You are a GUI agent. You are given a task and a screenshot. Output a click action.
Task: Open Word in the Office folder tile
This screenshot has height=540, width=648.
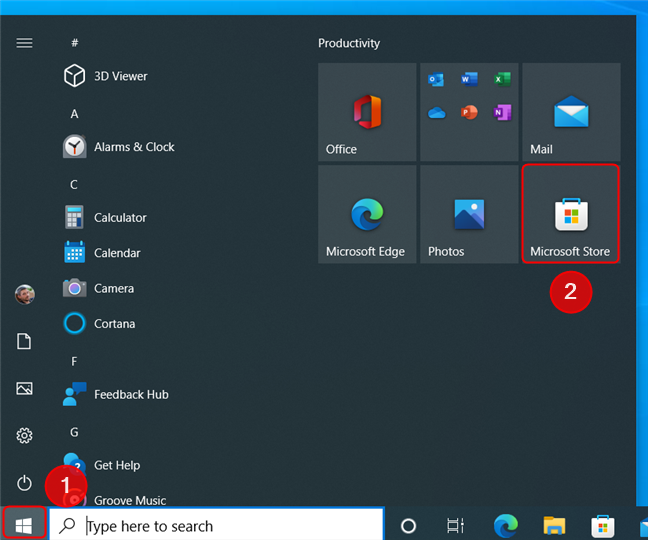(469, 79)
